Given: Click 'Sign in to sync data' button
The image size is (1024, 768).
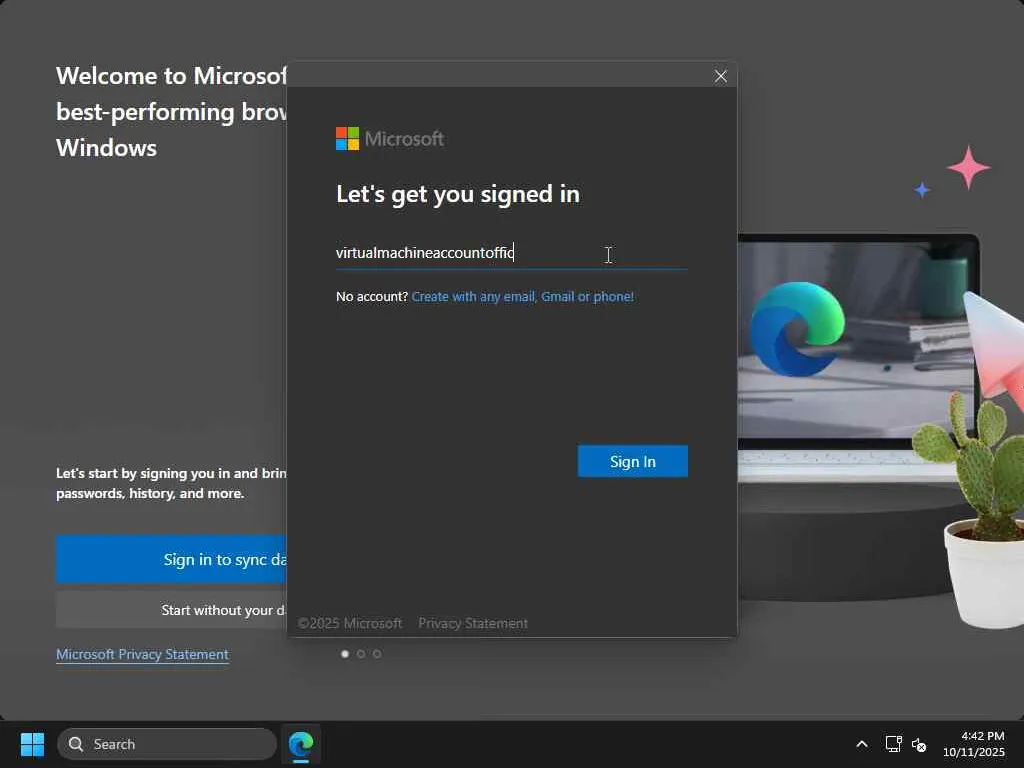Looking at the screenshot, I should point(171,559).
